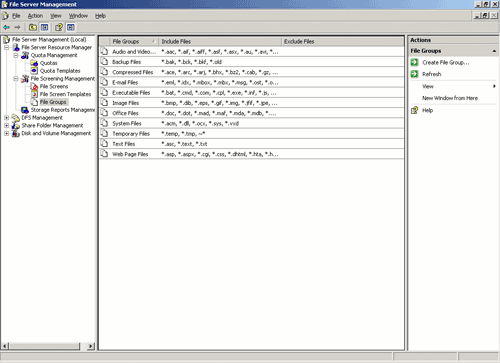
Task: Click the Compressed Files row icon
Action: [x=105, y=72]
